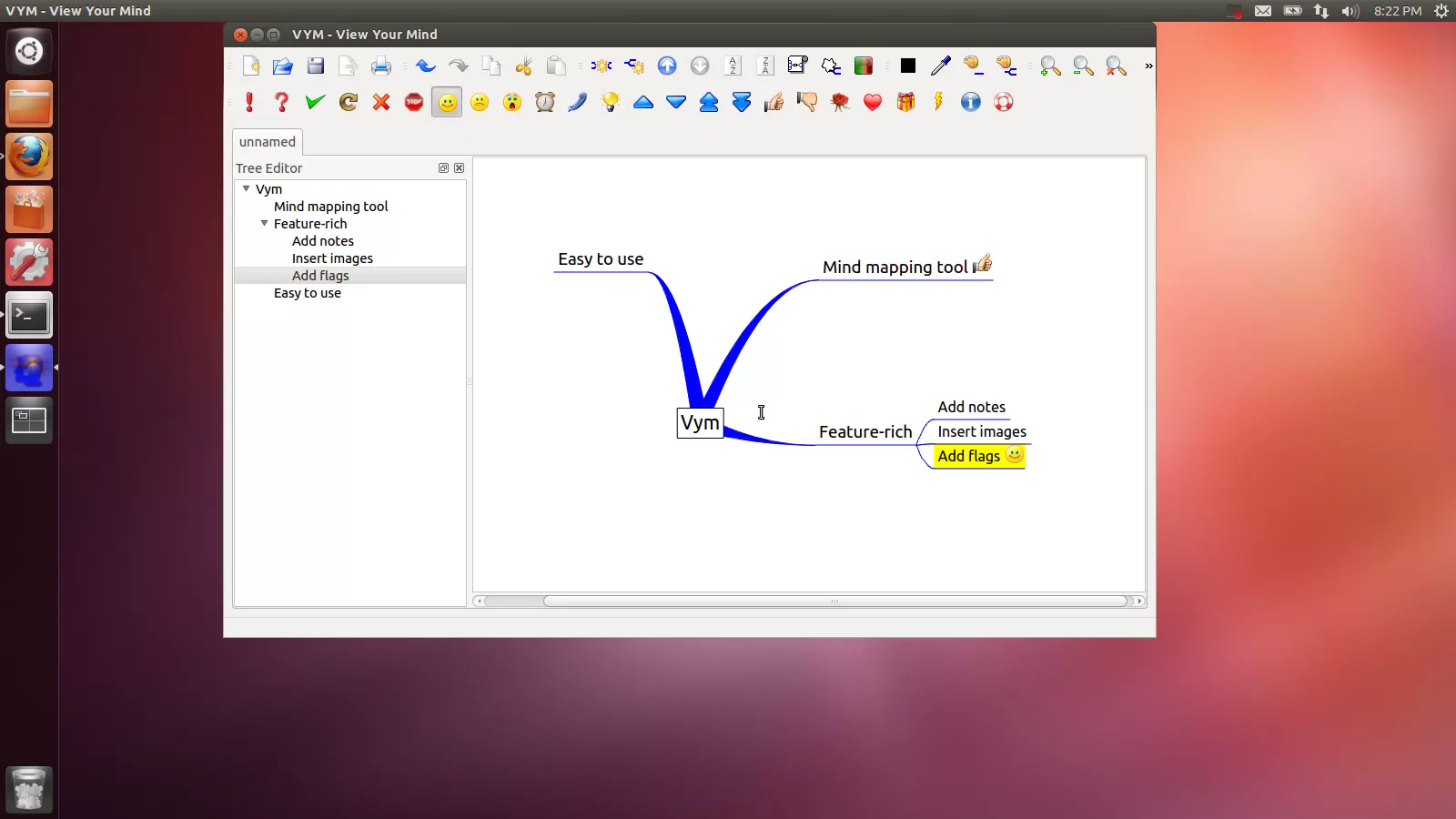This screenshot has height=819, width=1456.
Task: Sort children Z to A
Action: point(765,66)
